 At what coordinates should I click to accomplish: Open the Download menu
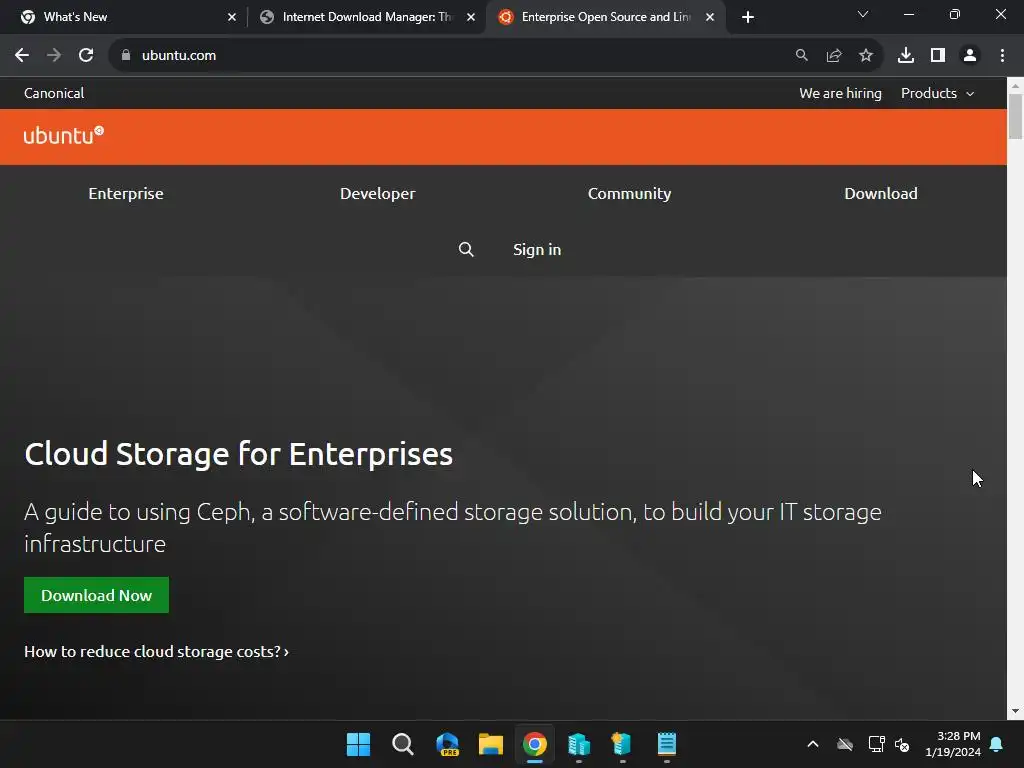881,193
